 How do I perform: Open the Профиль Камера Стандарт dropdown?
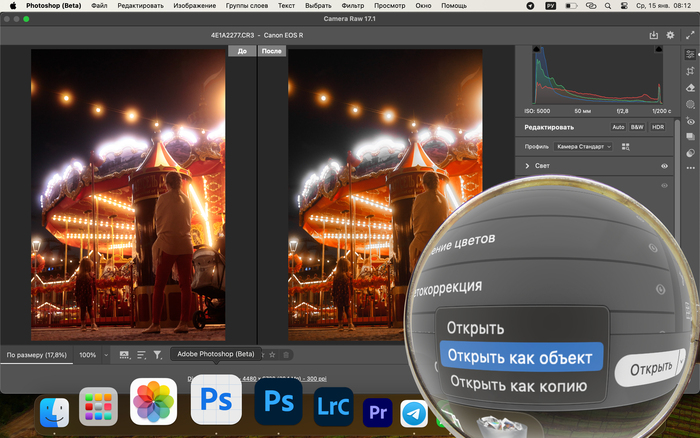[x=583, y=146]
